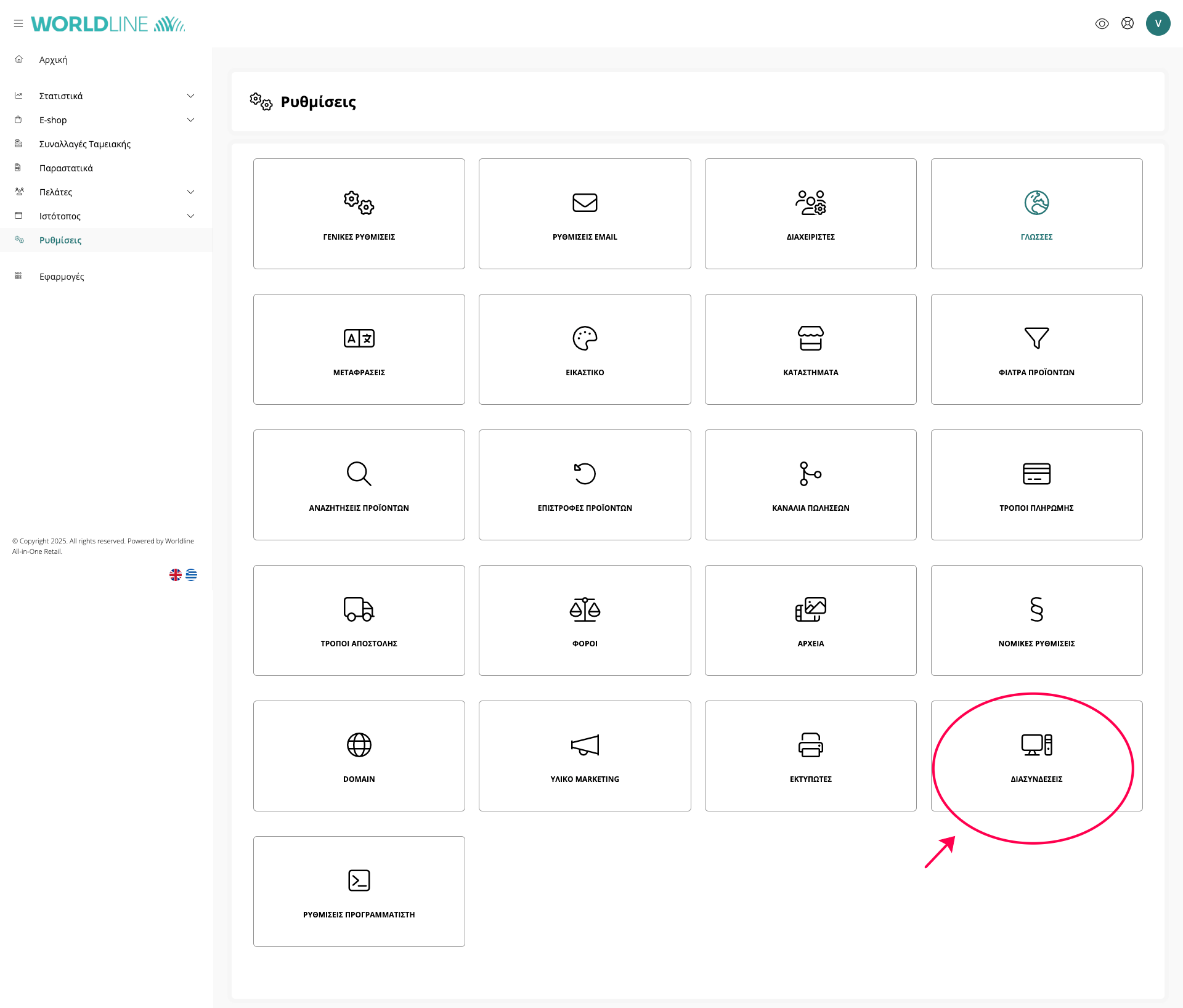Toggle the eye preview icon in header

(1102, 23)
